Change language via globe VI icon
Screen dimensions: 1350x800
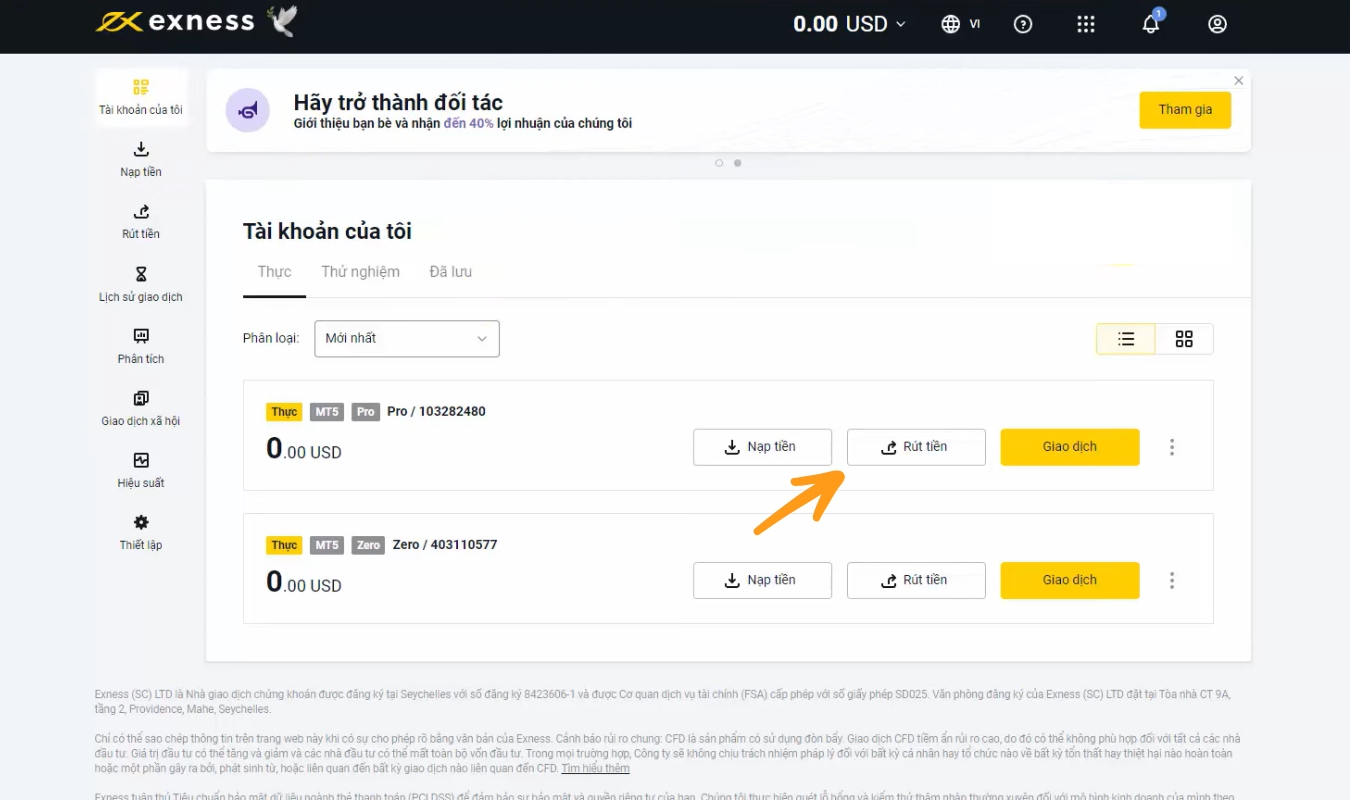click(960, 25)
